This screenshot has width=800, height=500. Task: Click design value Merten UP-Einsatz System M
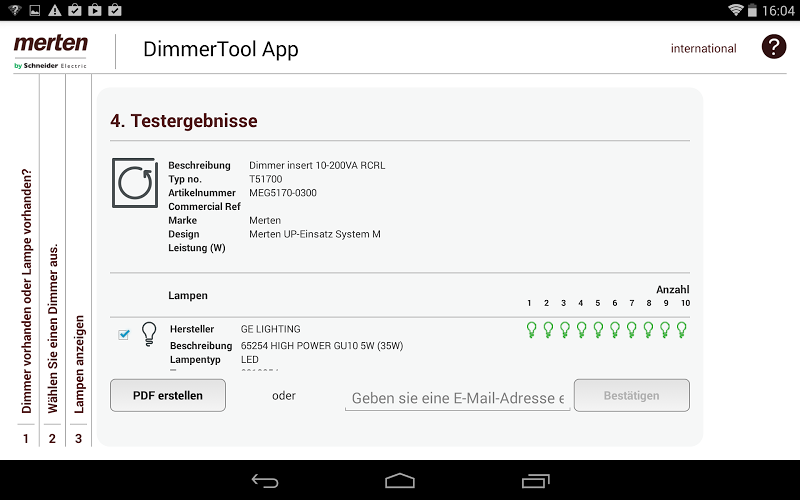(x=315, y=234)
